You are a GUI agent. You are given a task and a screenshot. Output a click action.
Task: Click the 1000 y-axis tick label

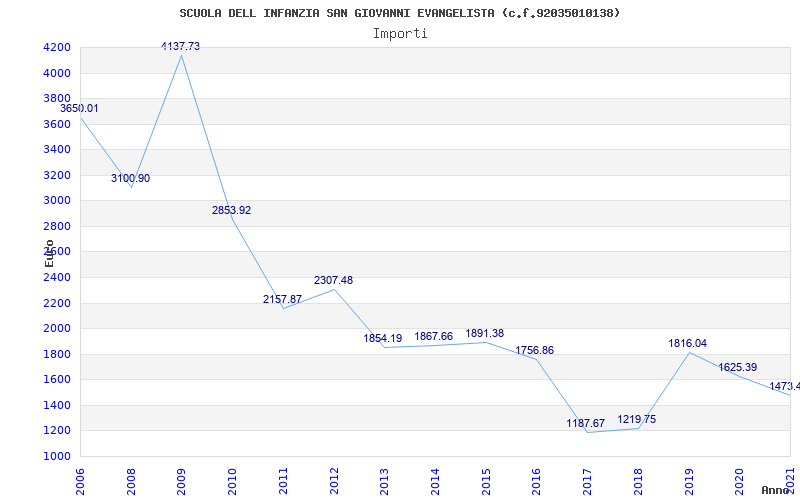[x=57, y=456]
